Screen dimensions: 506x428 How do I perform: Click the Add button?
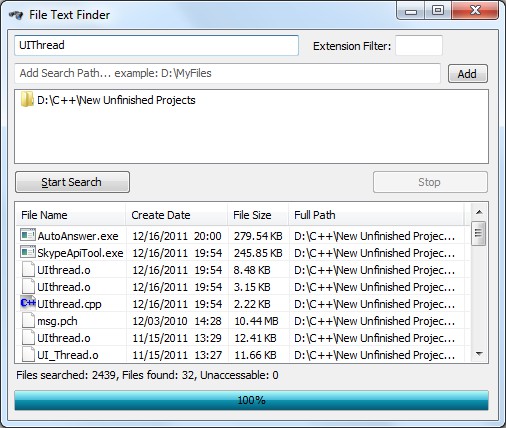tap(468, 74)
